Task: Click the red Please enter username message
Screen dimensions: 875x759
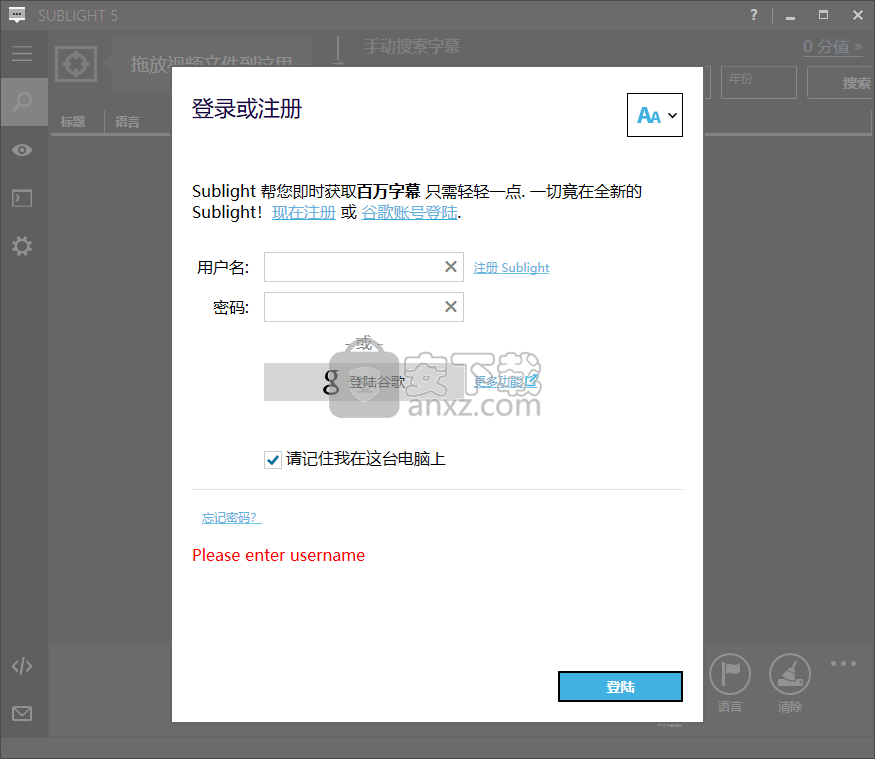Action: (278, 555)
